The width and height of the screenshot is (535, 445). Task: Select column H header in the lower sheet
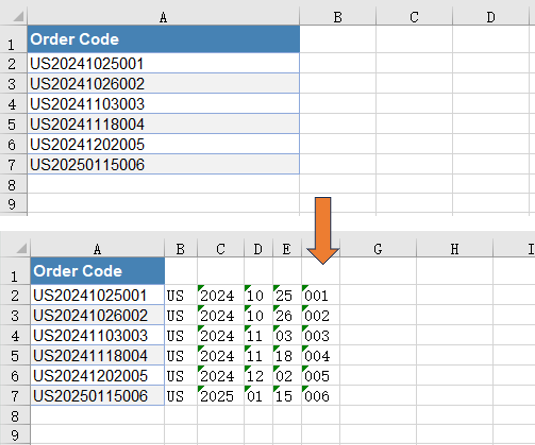tap(454, 249)
